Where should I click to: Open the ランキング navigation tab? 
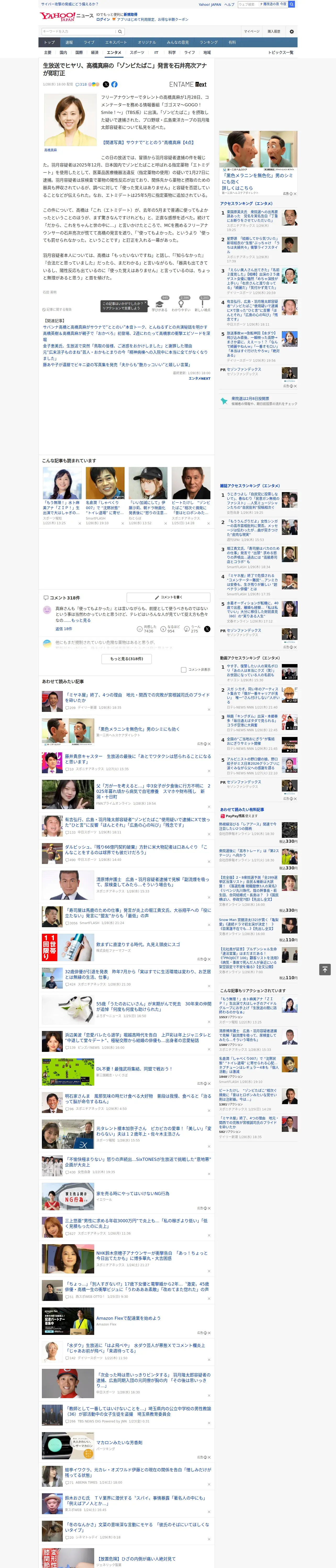tap(209, 43)
